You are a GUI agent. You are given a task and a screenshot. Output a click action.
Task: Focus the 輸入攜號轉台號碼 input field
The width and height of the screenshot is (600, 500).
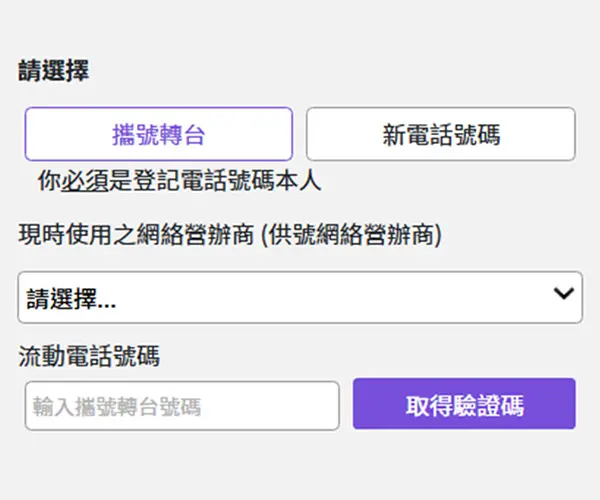(182, 407)
